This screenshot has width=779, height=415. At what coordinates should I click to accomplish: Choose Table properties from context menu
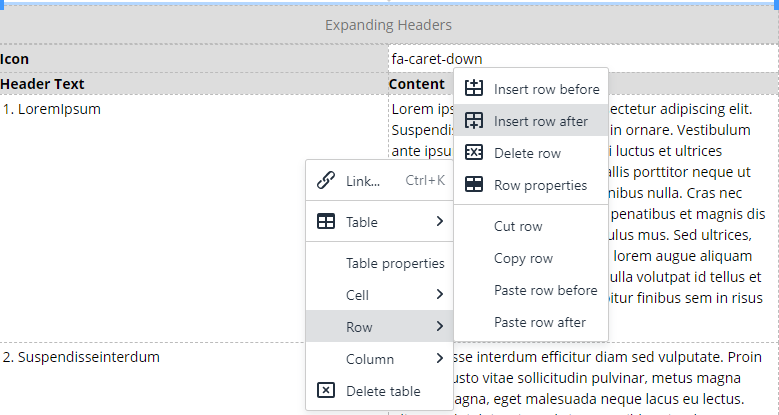click(395, 263)
